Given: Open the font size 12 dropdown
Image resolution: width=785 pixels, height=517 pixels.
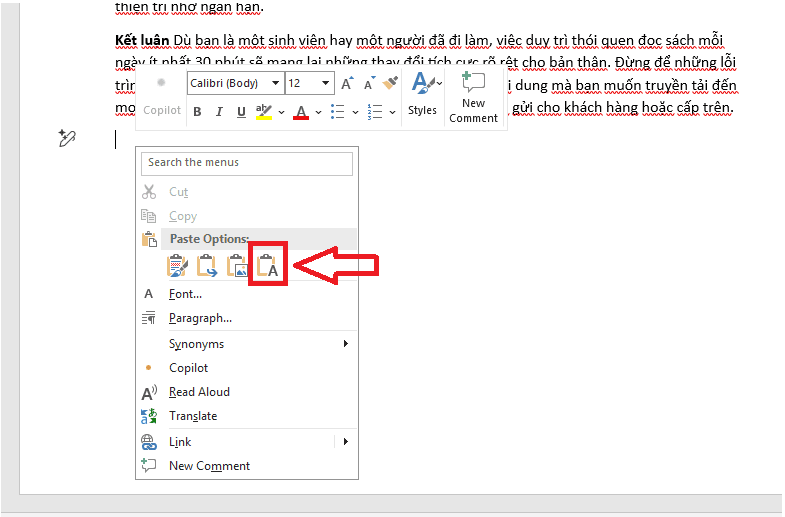Looking at the screenshot, I should [x=309, y=84].
